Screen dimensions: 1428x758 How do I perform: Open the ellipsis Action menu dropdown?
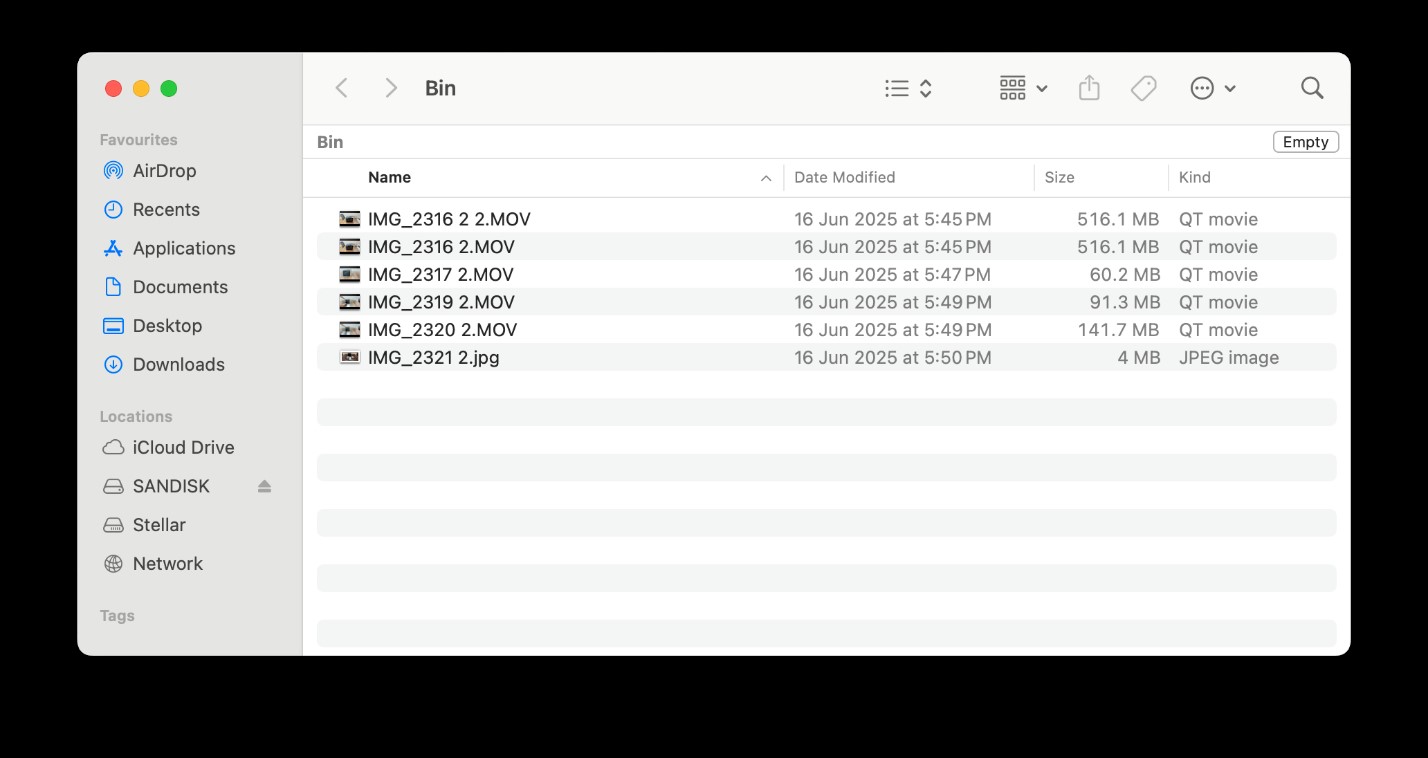click(1213, 88)
